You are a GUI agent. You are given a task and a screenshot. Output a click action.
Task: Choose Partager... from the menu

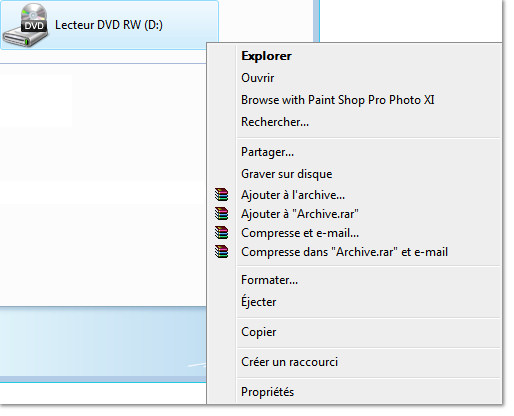267,152
